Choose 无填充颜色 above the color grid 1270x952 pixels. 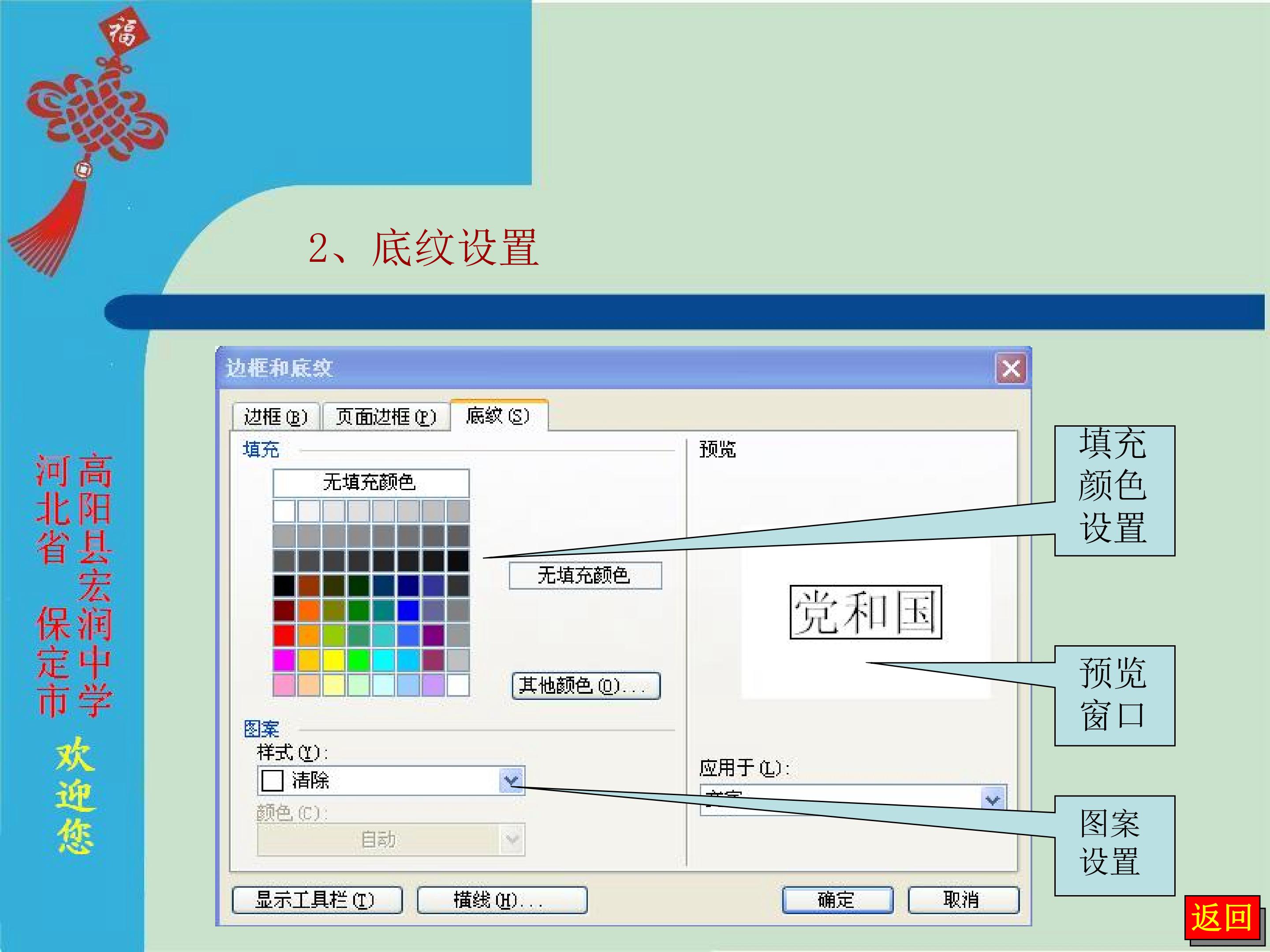pos(371,482)
